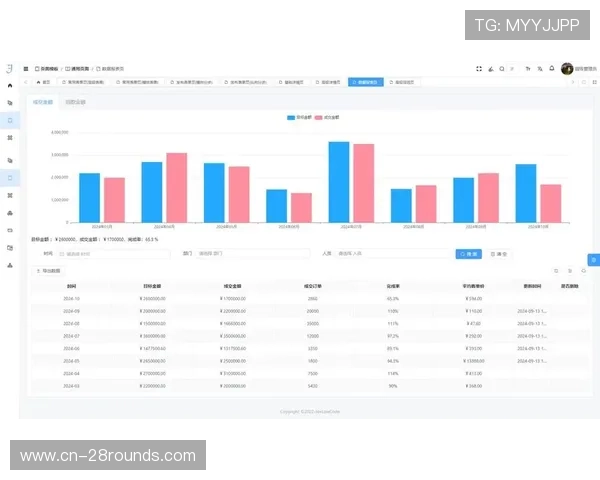Click the export data (导出数据) button
Viewport: 600px width, 480px height.
(x=48, y=271)
